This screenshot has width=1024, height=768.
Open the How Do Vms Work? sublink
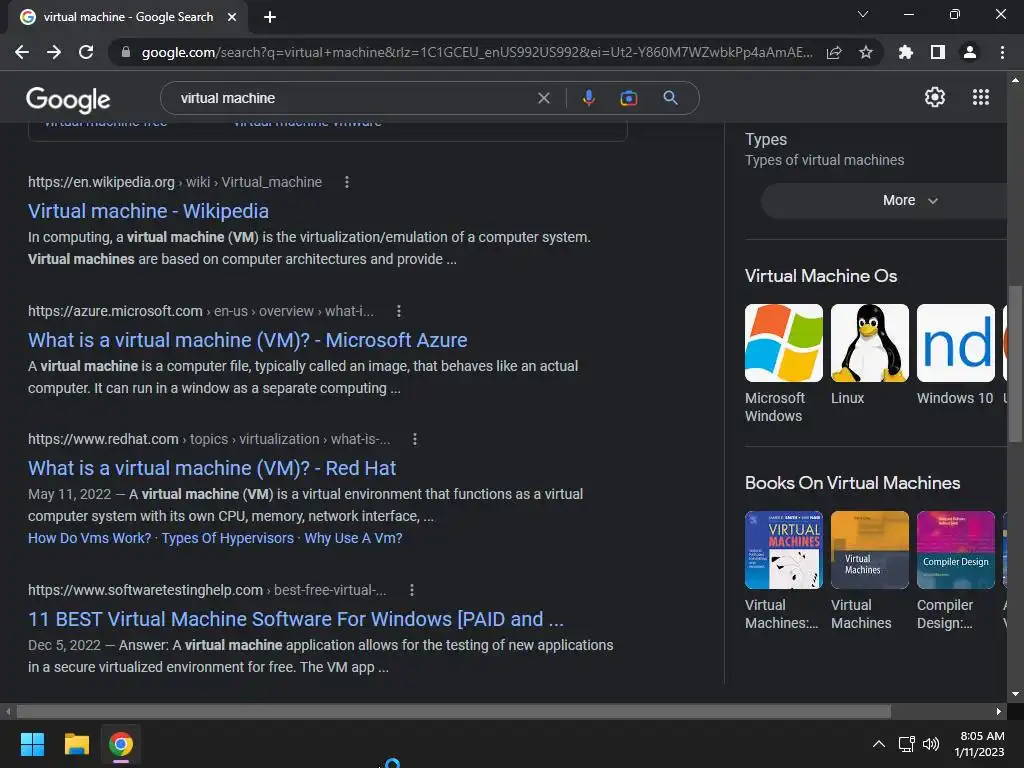coord(89,538)
